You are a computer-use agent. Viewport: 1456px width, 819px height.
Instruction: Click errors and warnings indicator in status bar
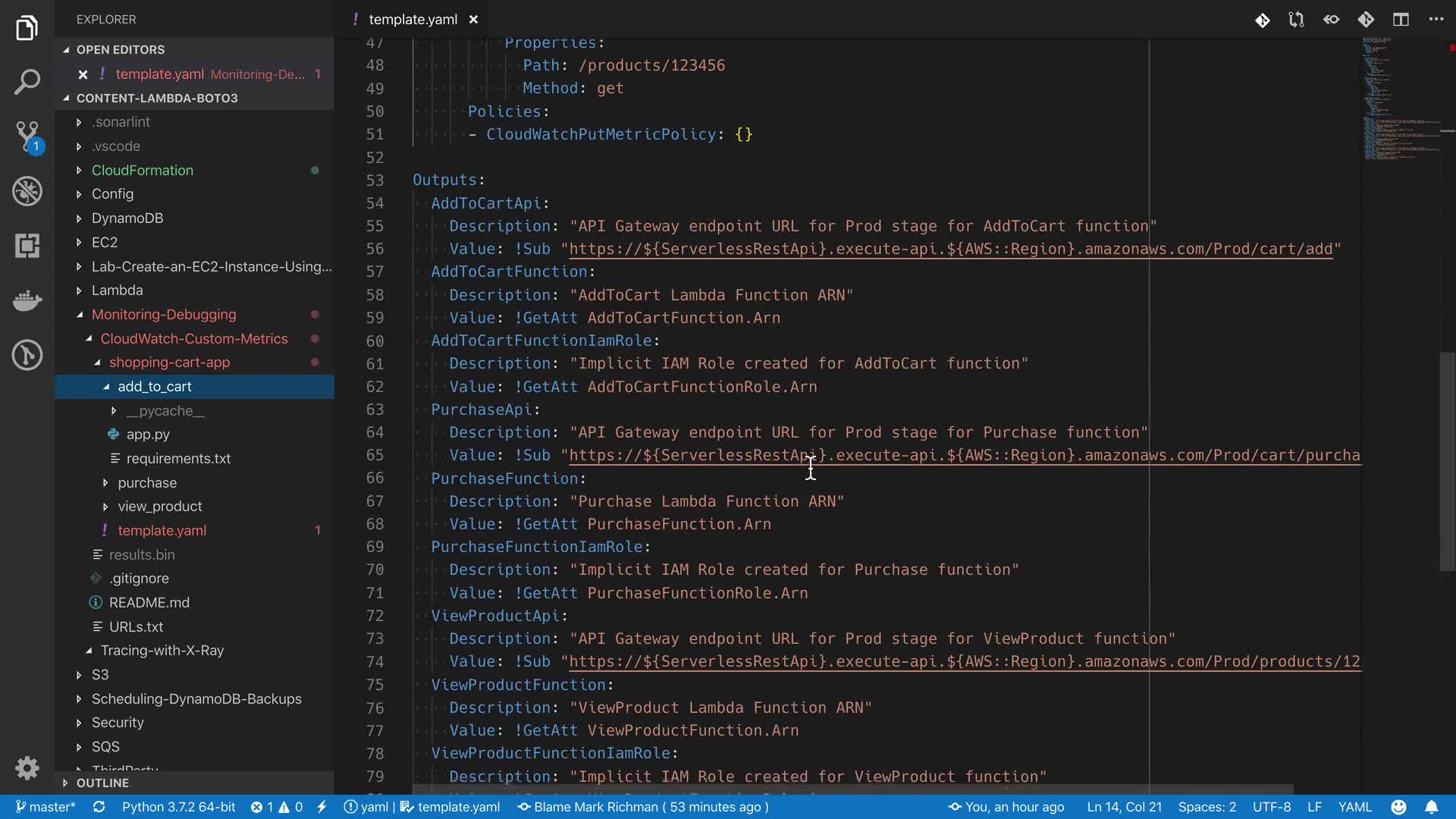tap(277, 807)
